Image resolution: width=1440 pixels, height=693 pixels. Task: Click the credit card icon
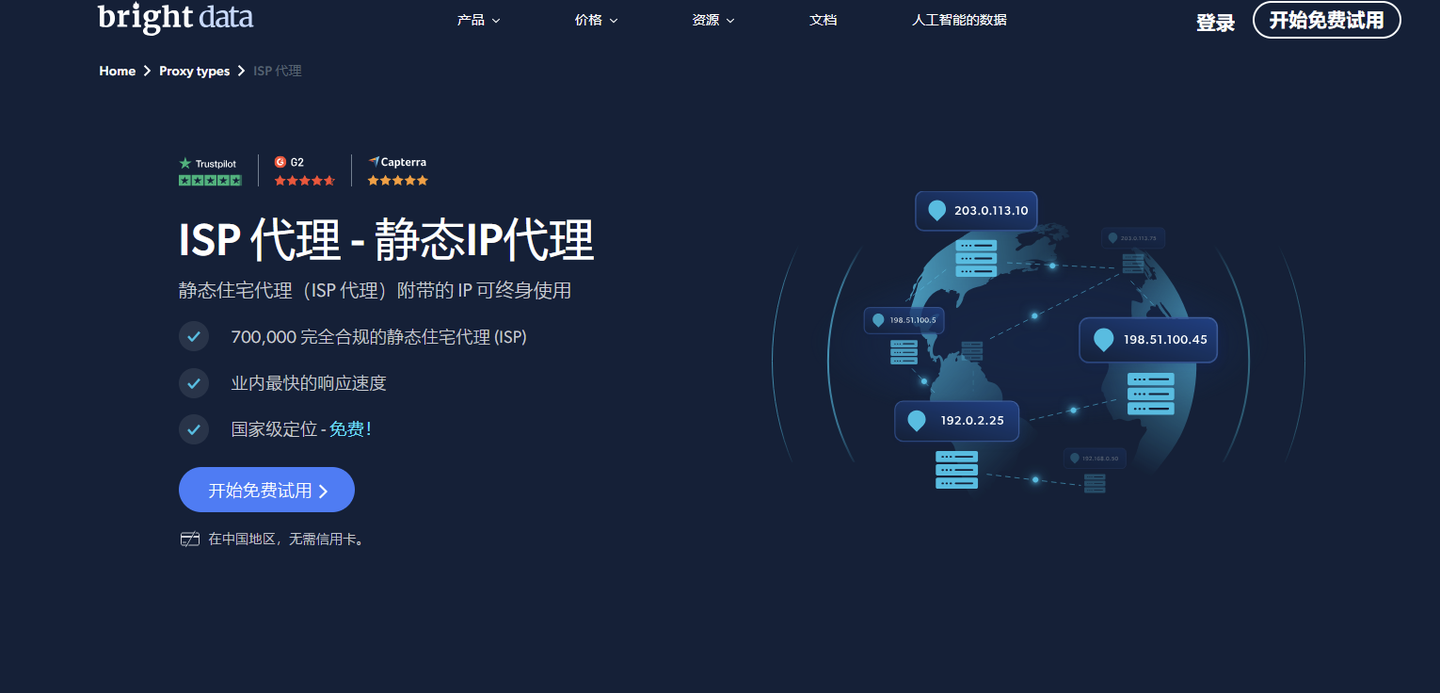pos(190,539)
